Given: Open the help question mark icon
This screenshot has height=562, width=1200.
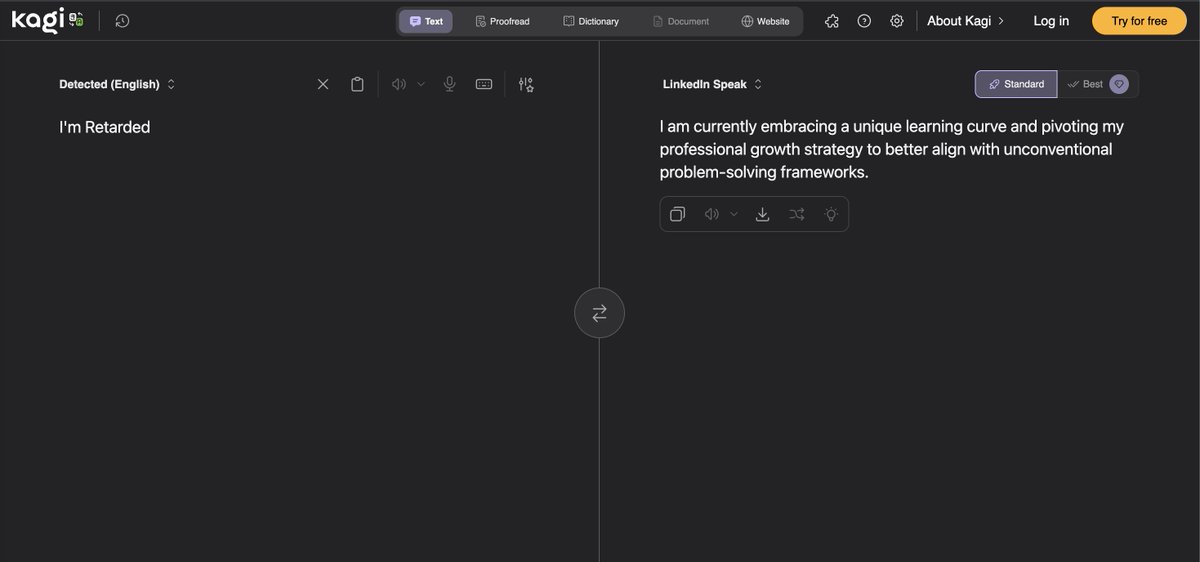Looking at the screenshot, I should click(864, 21).
